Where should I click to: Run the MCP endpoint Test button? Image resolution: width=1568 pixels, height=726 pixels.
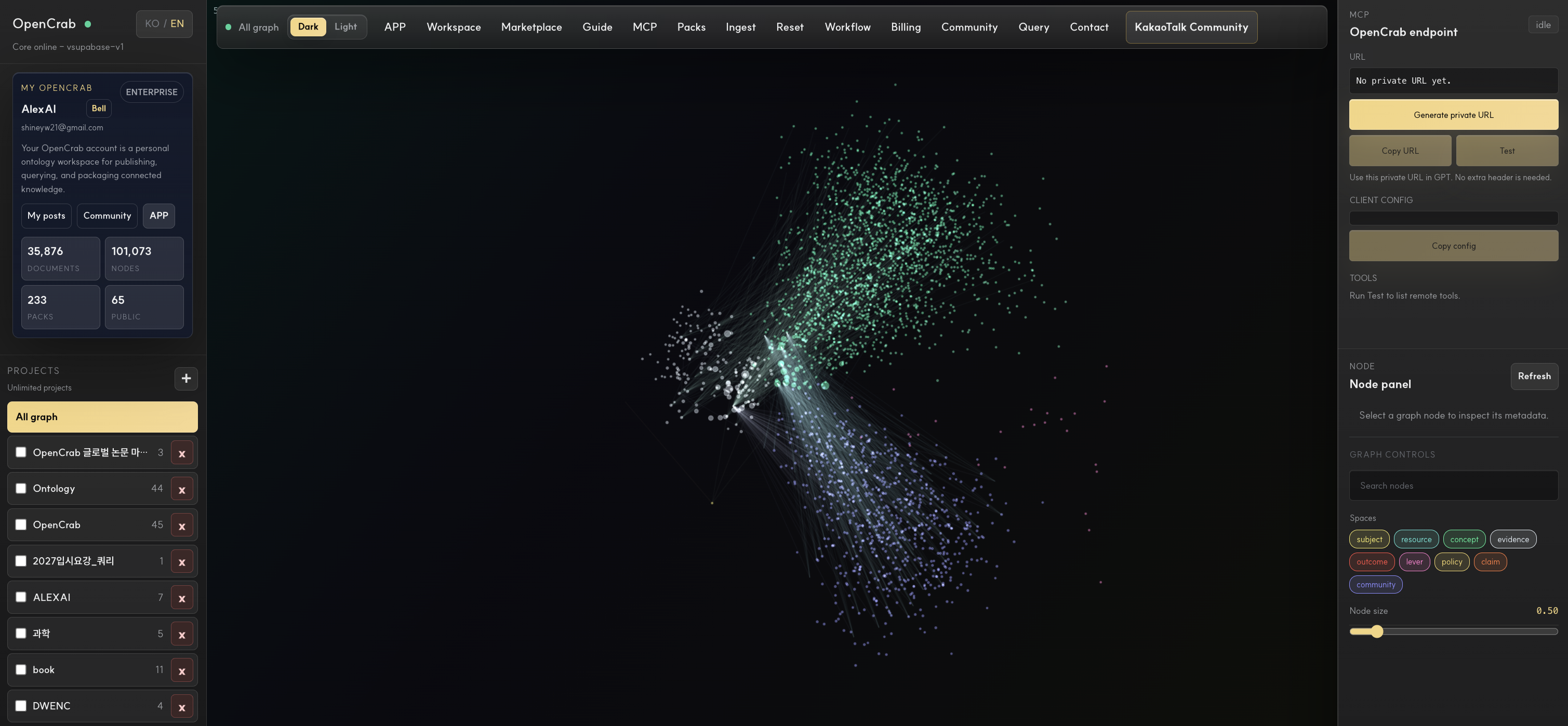pos(1507,150)
